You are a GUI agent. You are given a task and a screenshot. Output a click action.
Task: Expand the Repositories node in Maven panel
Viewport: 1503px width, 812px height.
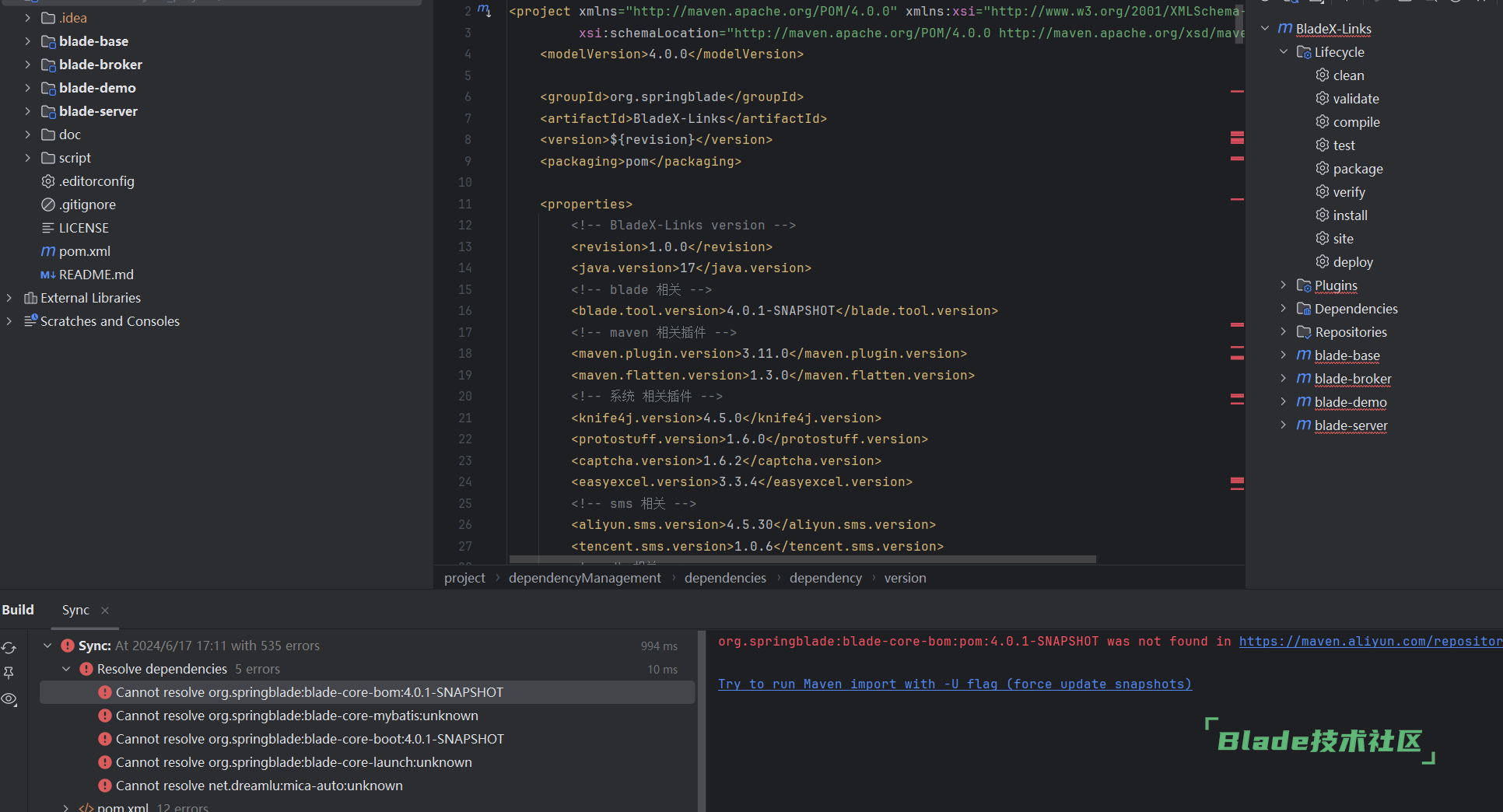click(1284, 332)
